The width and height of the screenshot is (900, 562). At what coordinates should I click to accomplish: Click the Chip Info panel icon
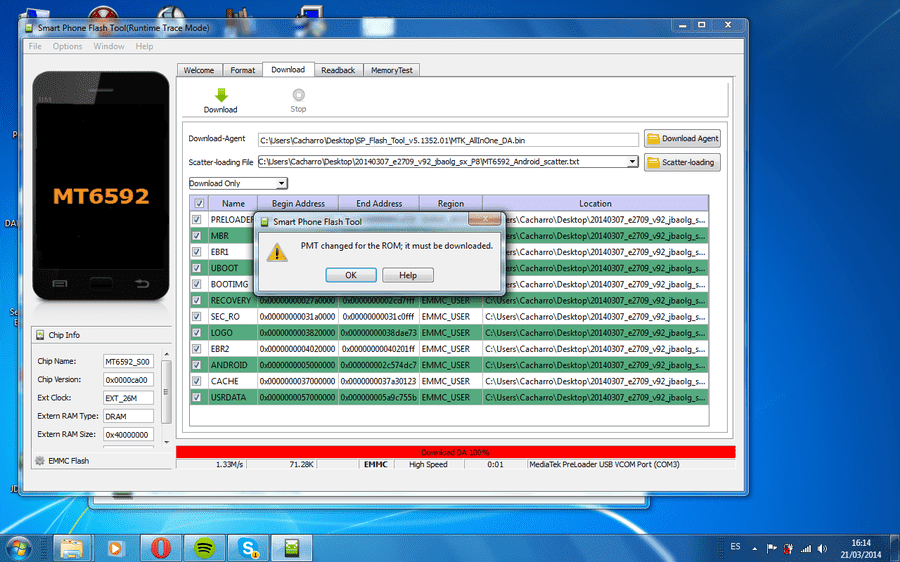pyautogui.click(x=40, y=335)
